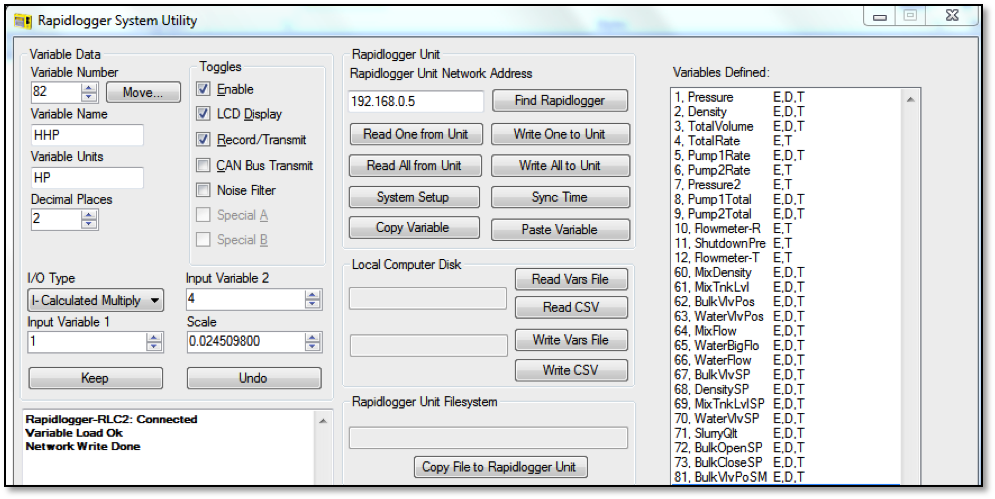The height and width of the screenshot is (499, 995).
Task: Click Read Vars File button
Action: coord(570,279)
